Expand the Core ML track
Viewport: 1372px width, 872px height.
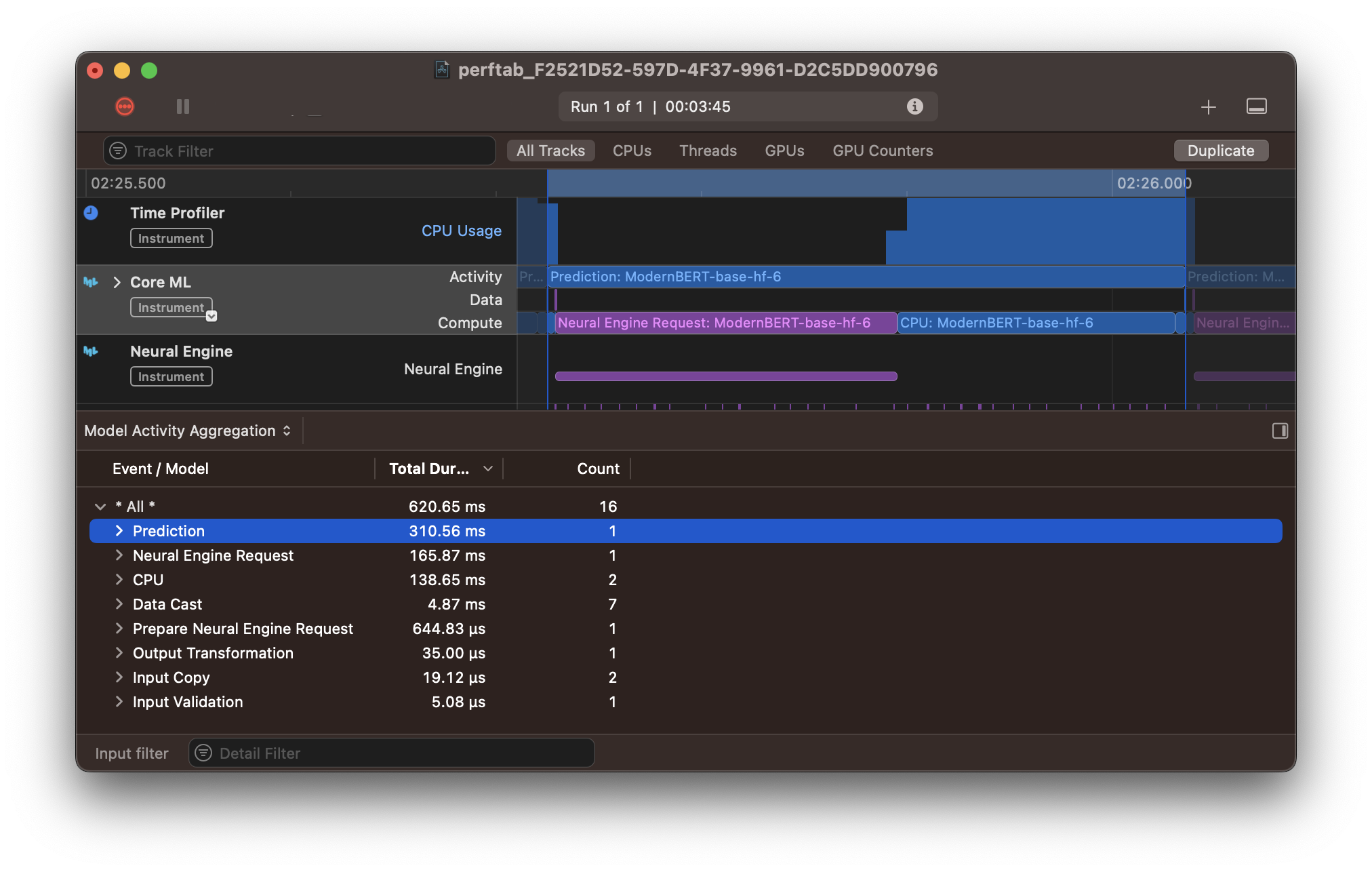(117, 282)
